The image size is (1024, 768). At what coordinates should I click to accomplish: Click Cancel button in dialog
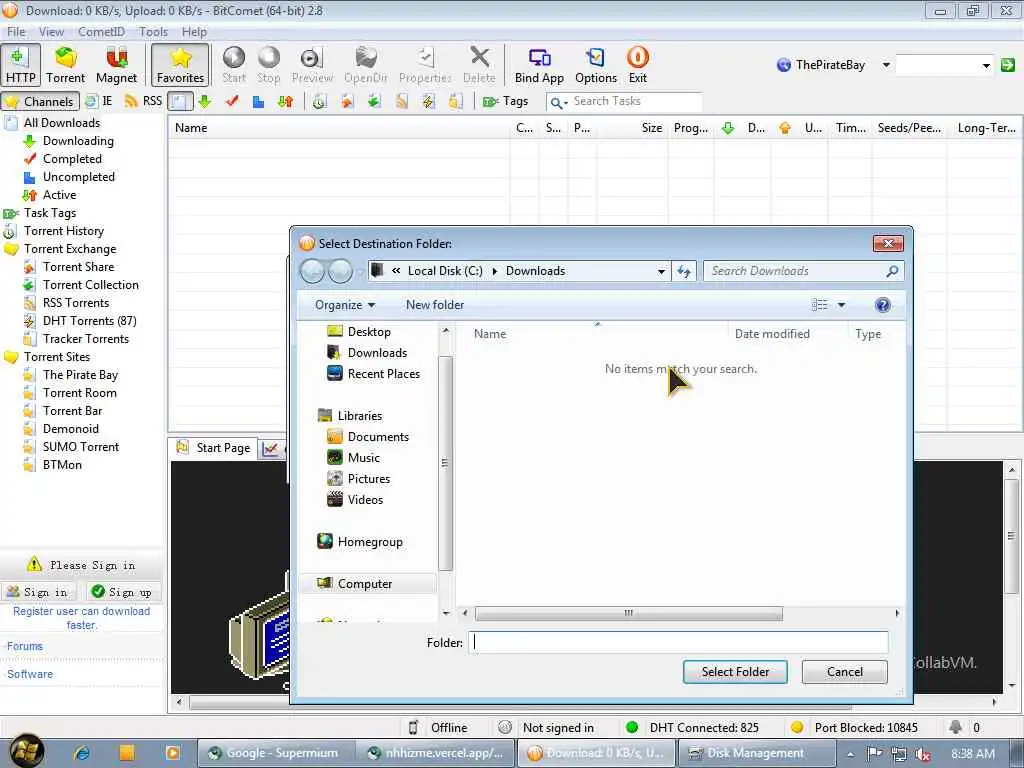click(844, 672)
